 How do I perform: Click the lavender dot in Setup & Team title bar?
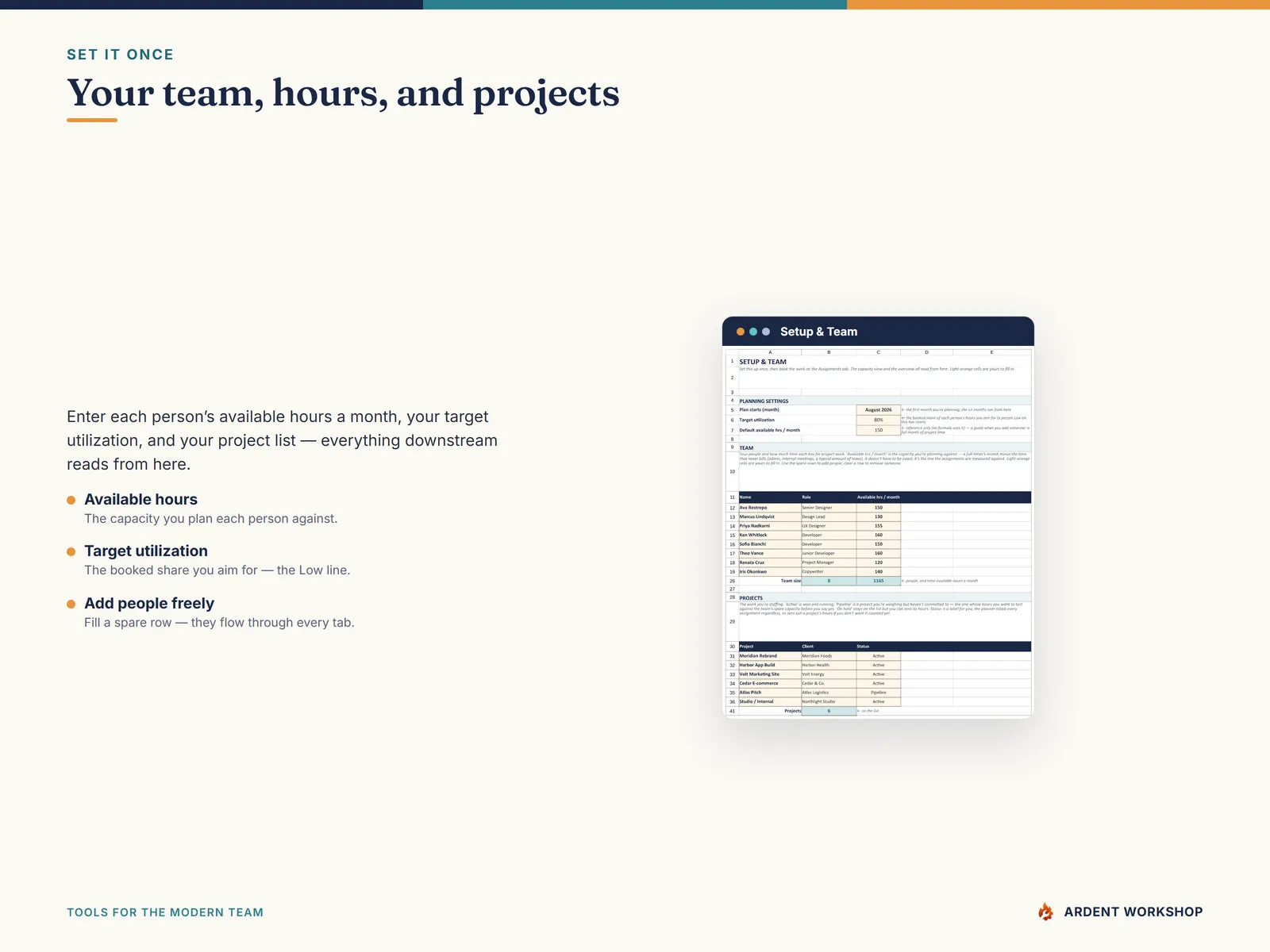pos(766,332)
